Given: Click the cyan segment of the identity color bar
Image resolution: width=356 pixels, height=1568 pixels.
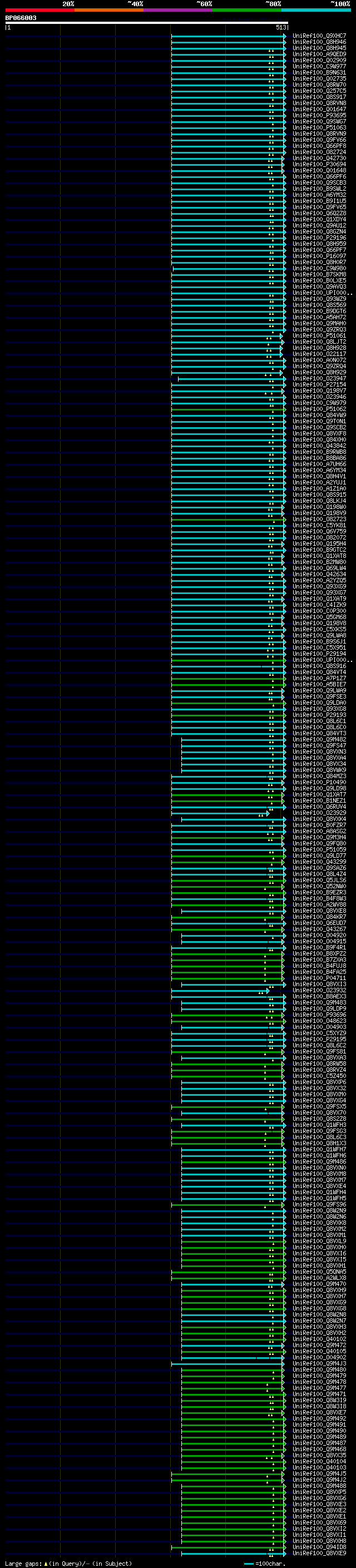Looking at the screenshot, I should click(x=316, y=11).
